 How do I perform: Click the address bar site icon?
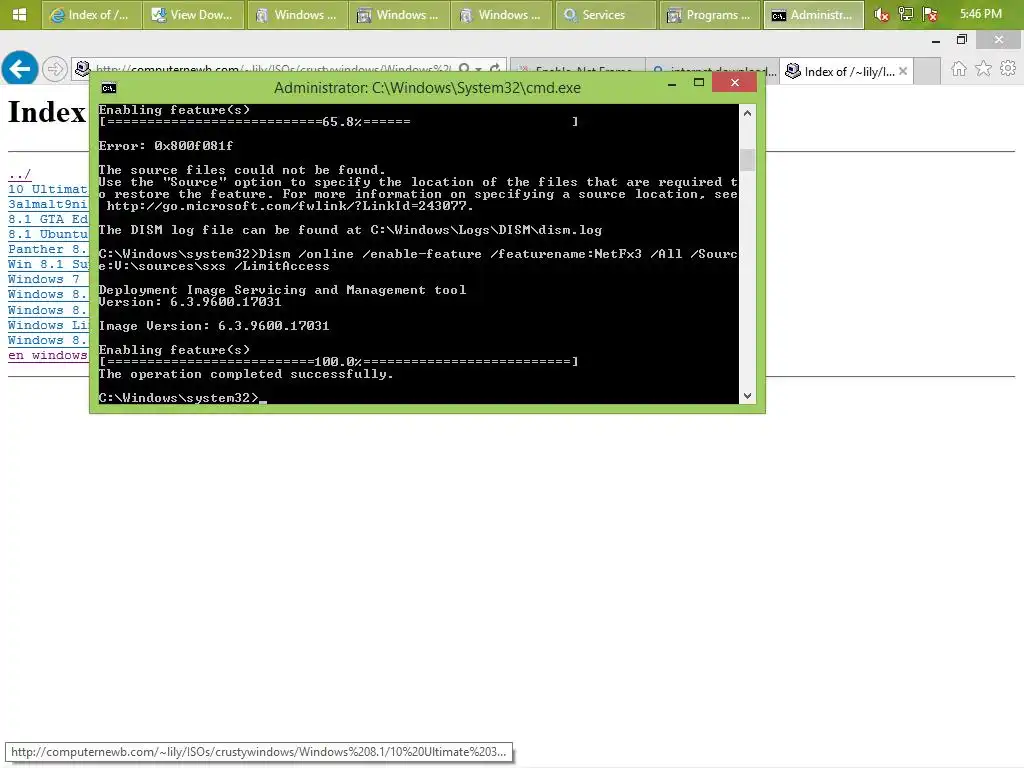click(x=83, y=69)
